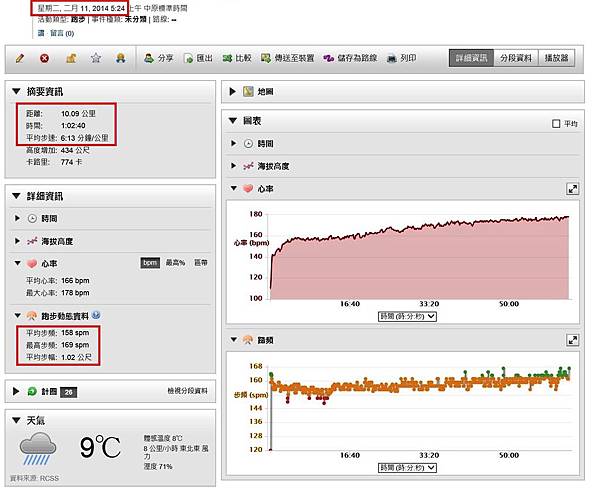Switch to the 分段資料 tab
This screenshot has height=493, width=600.
(516, 58)
